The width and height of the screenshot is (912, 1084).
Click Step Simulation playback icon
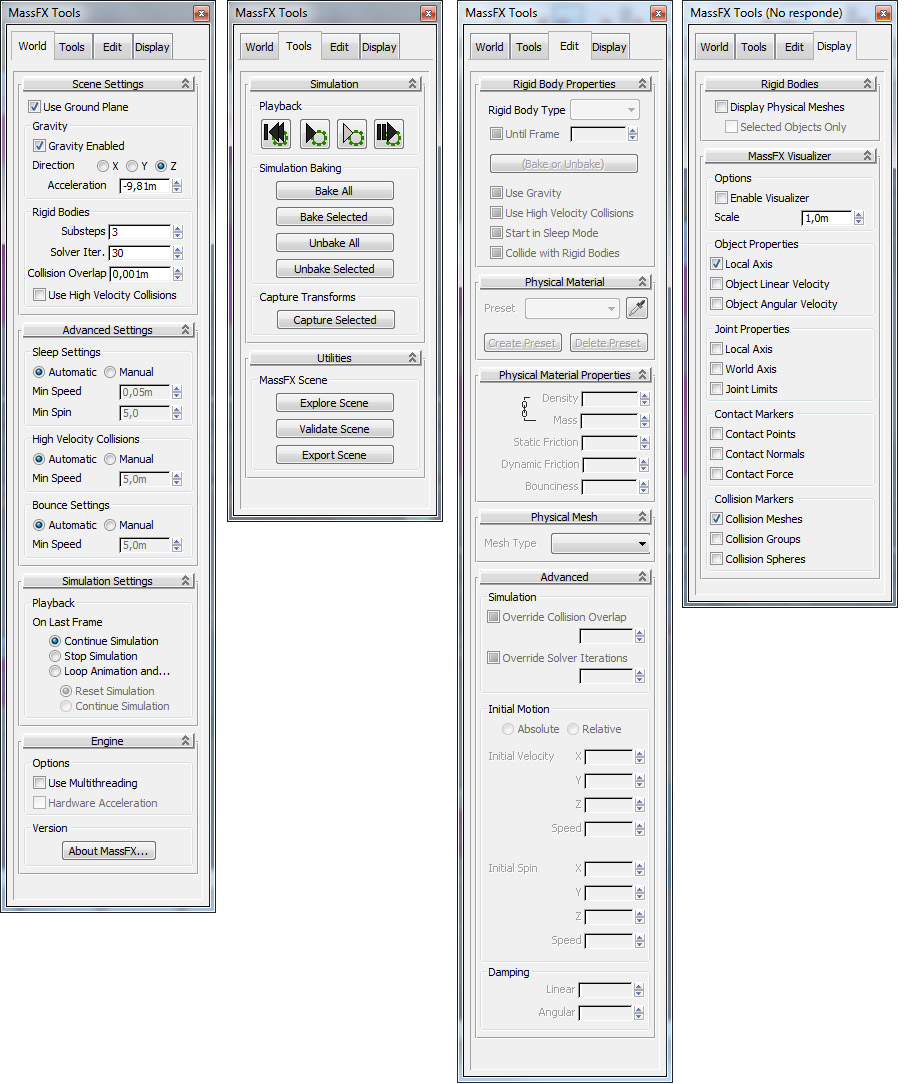(x=389, y=134)
